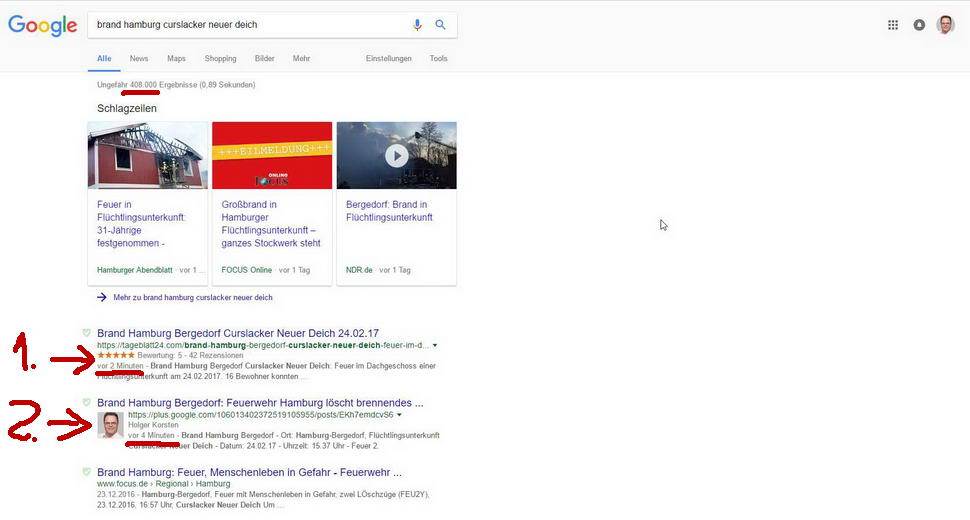
Task: Switch to the Maps tab
Action: [176, 58]
